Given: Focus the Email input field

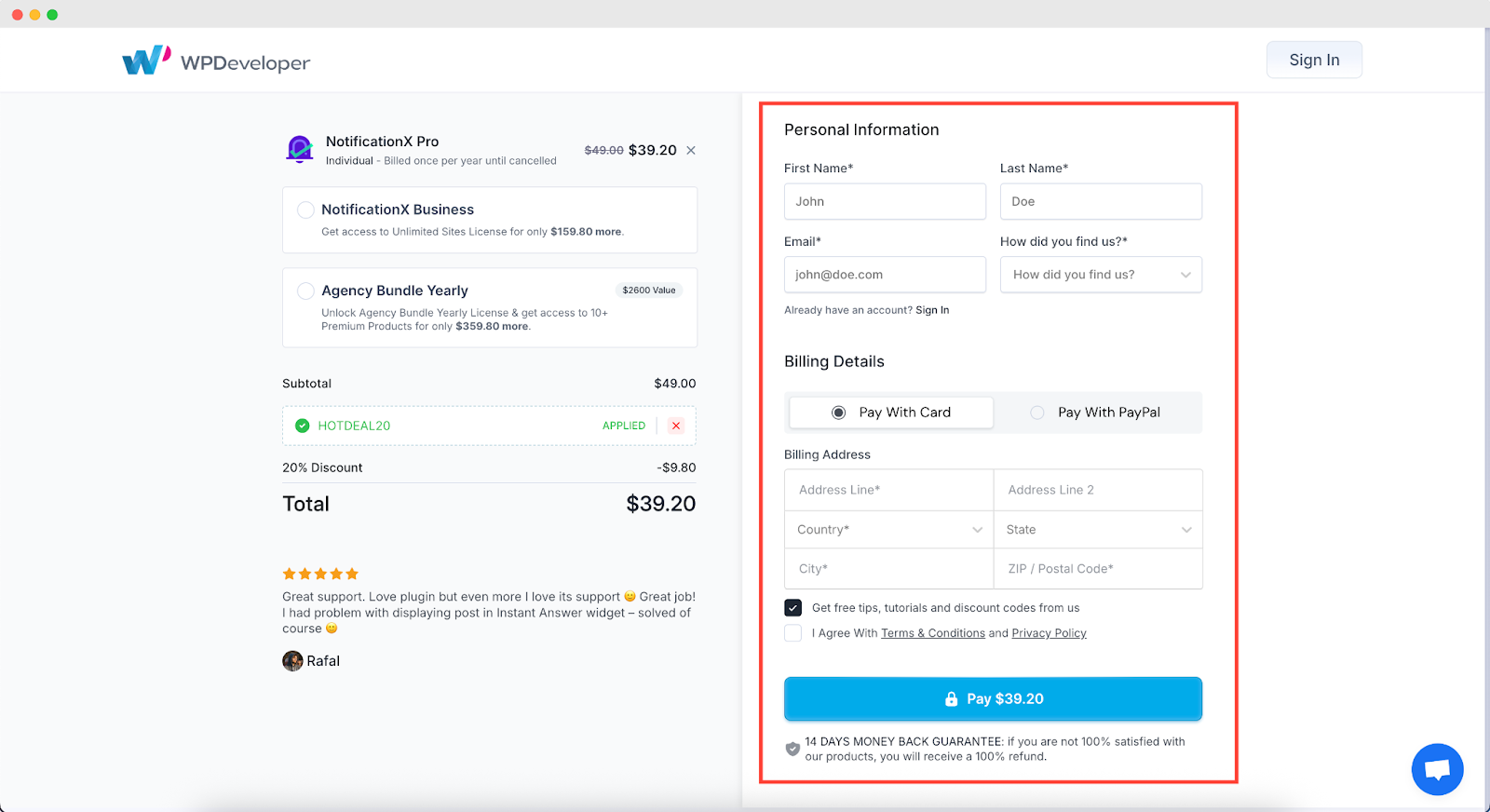Looking at the screenshot, I should (x=885, y=275).
